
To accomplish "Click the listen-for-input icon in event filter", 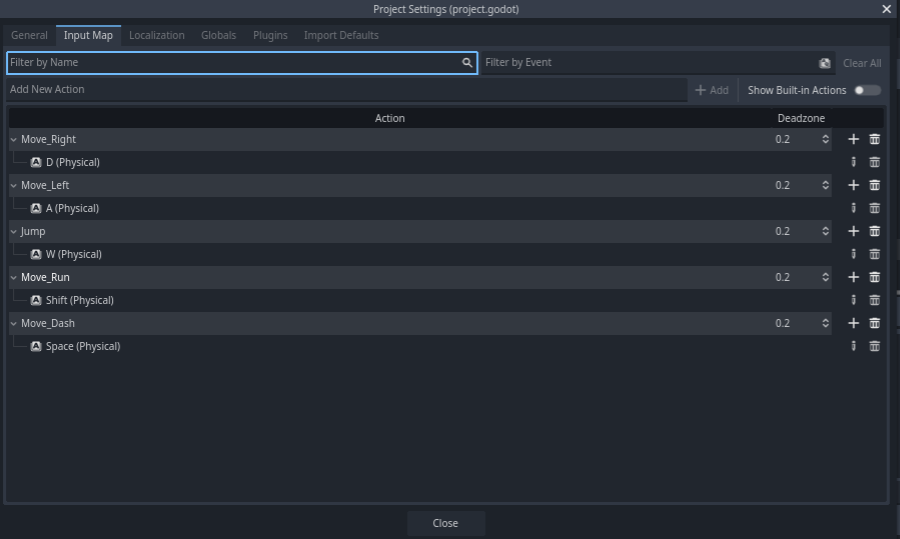I will click(x=824, y=63).
